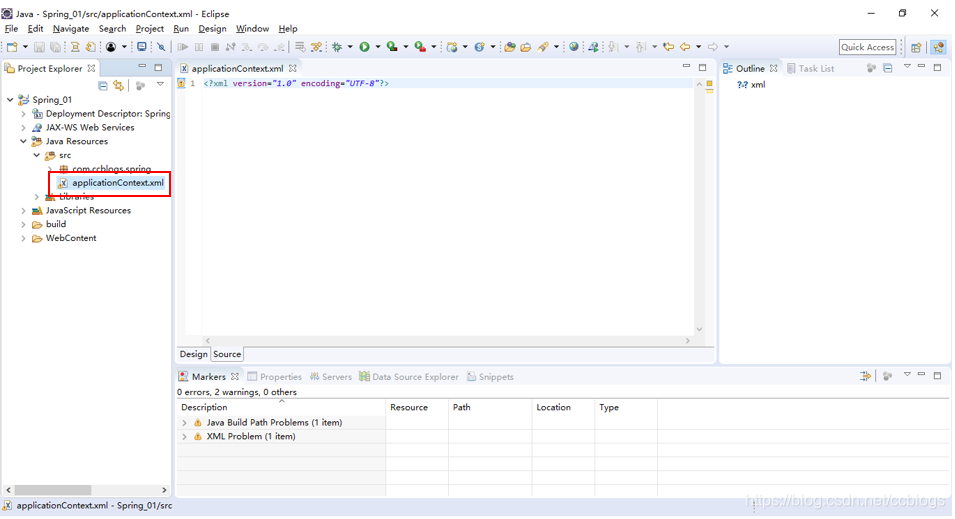Open the Back history dropdown arrow
The width and height of the screenshot is (955, 519).
(x=698, y=47)
